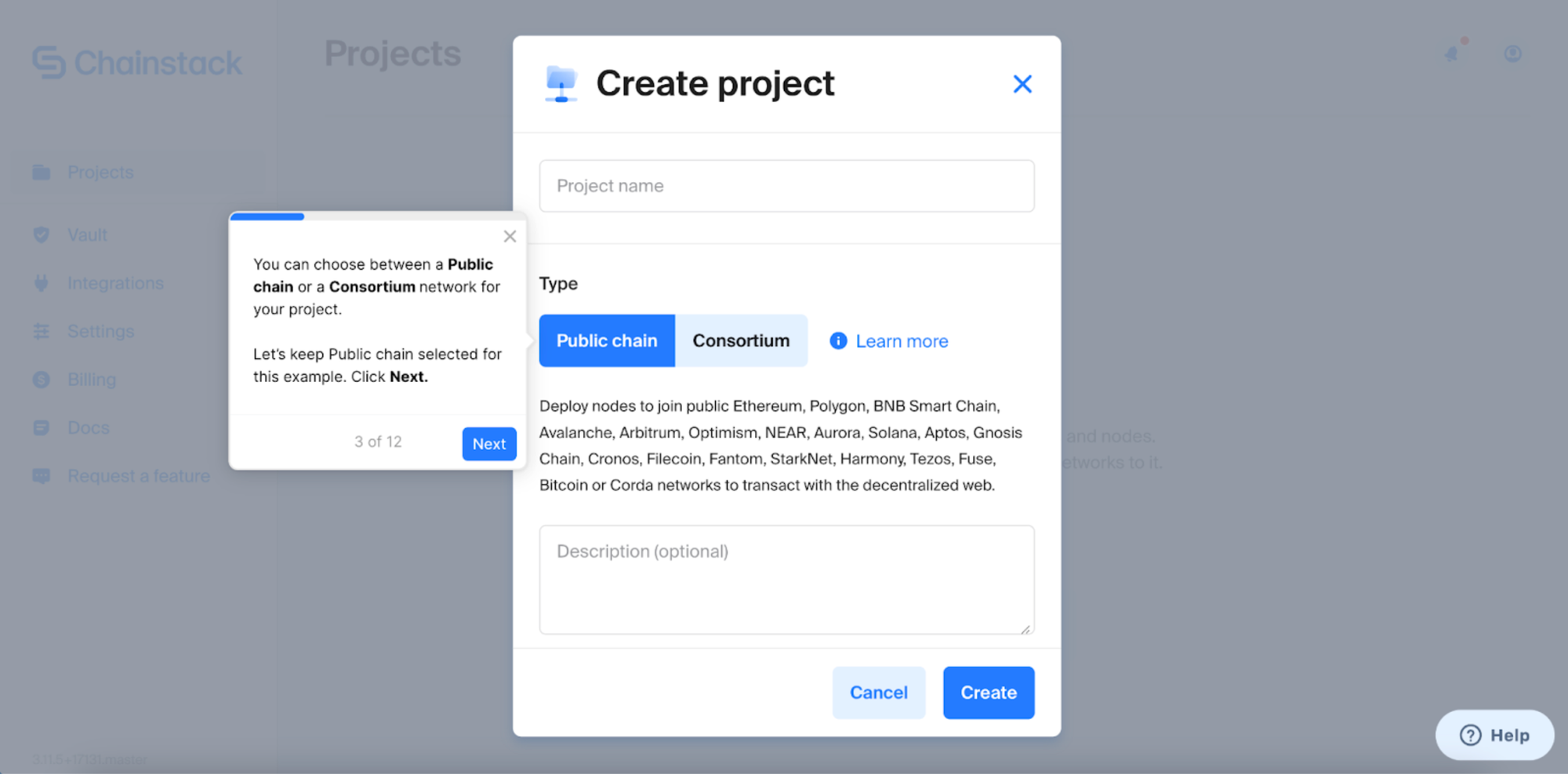Open Projects in the sidebar
The image size is (1568, 774).
137,172
